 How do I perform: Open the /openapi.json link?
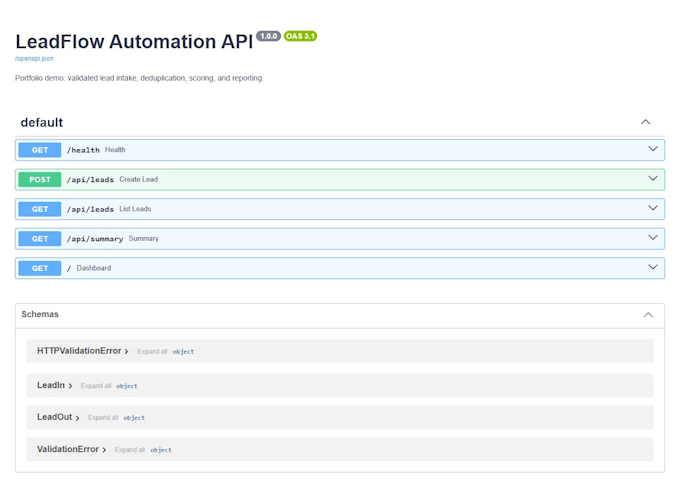34,59
